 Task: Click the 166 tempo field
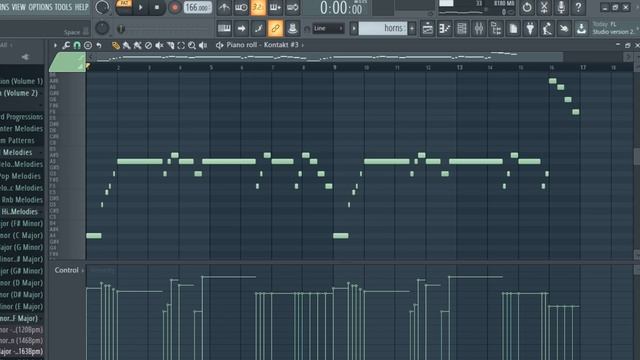[198, 7]
